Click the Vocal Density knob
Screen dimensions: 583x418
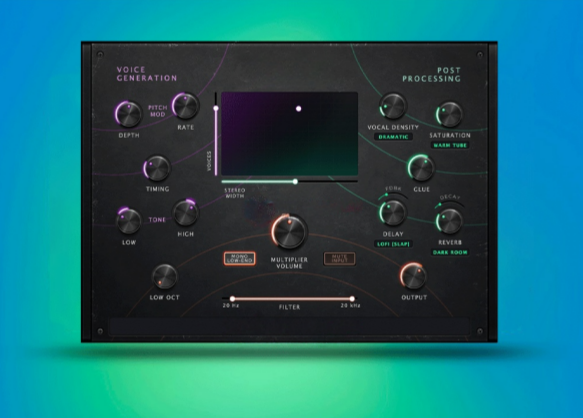click(x=393, y=106)
